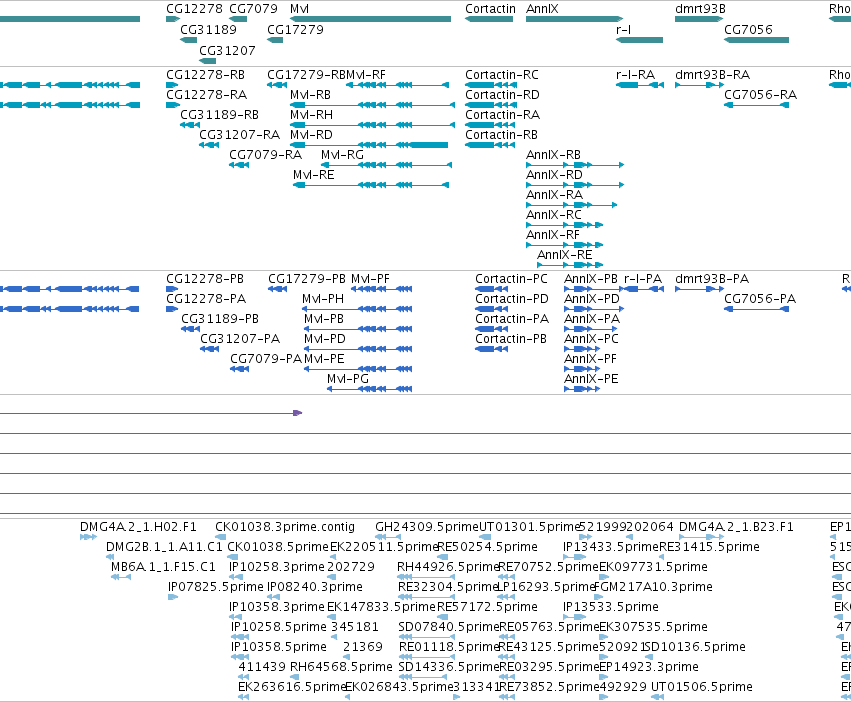Select the CG7056 gene bar
Image resolution: width=851 pixels, height=702 pixels.
coord(756,40)
